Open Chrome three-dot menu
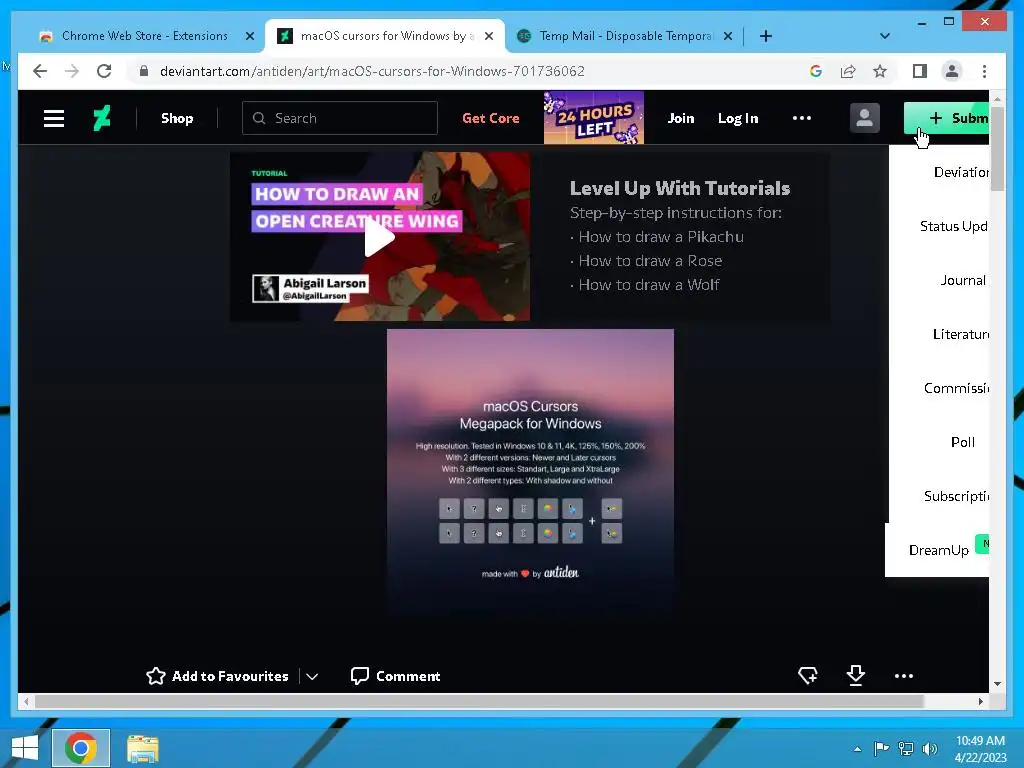This screenshot has width=1024, height=768. (x=984, y=71)
